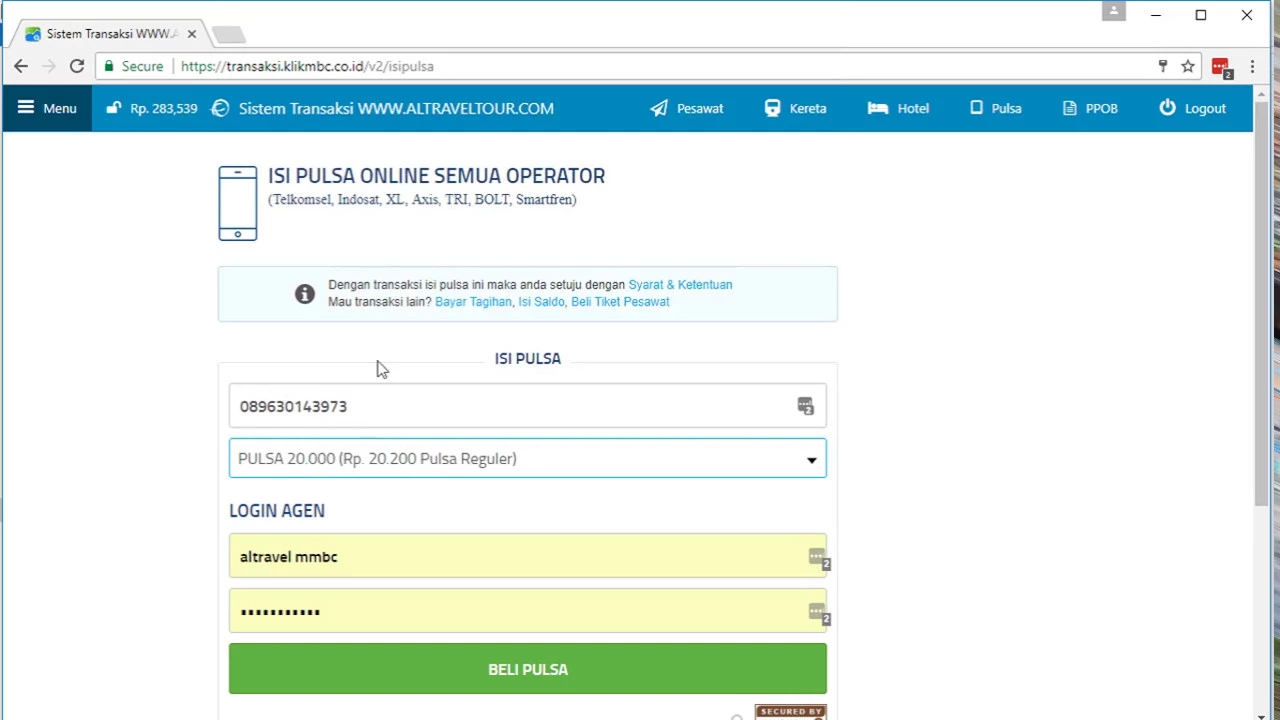This screenshot has width=1280, height=720.
Task: Click the green Secure lock icon
Action: (109, 66)
